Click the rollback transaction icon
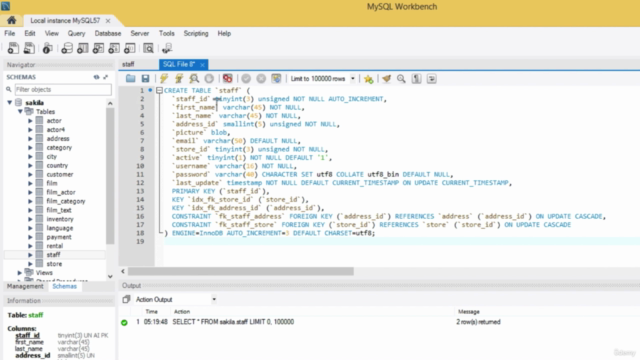Screen dimensions: 640x360 point(261,78)
